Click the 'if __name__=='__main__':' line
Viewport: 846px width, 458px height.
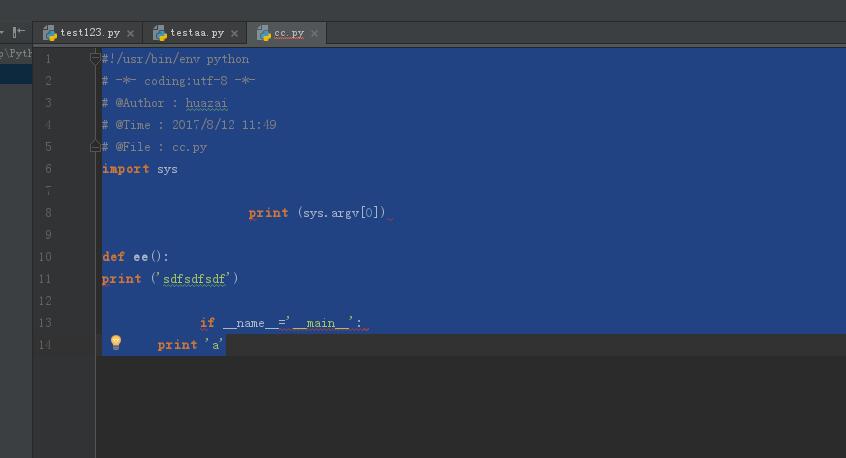click(281, 323)
